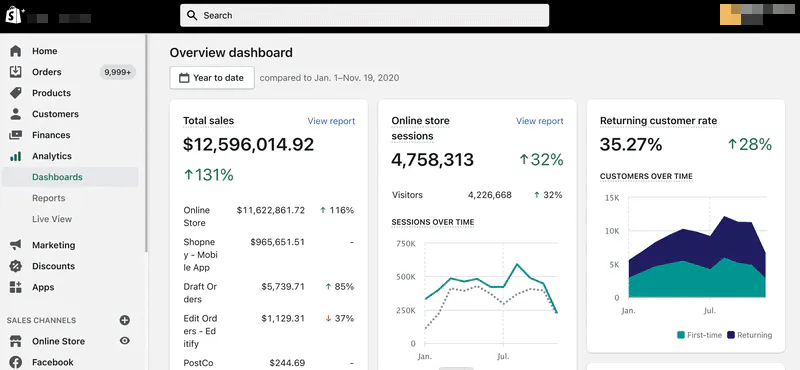
Task: Click the Online Store storefront icon
Action: point(16,341)
